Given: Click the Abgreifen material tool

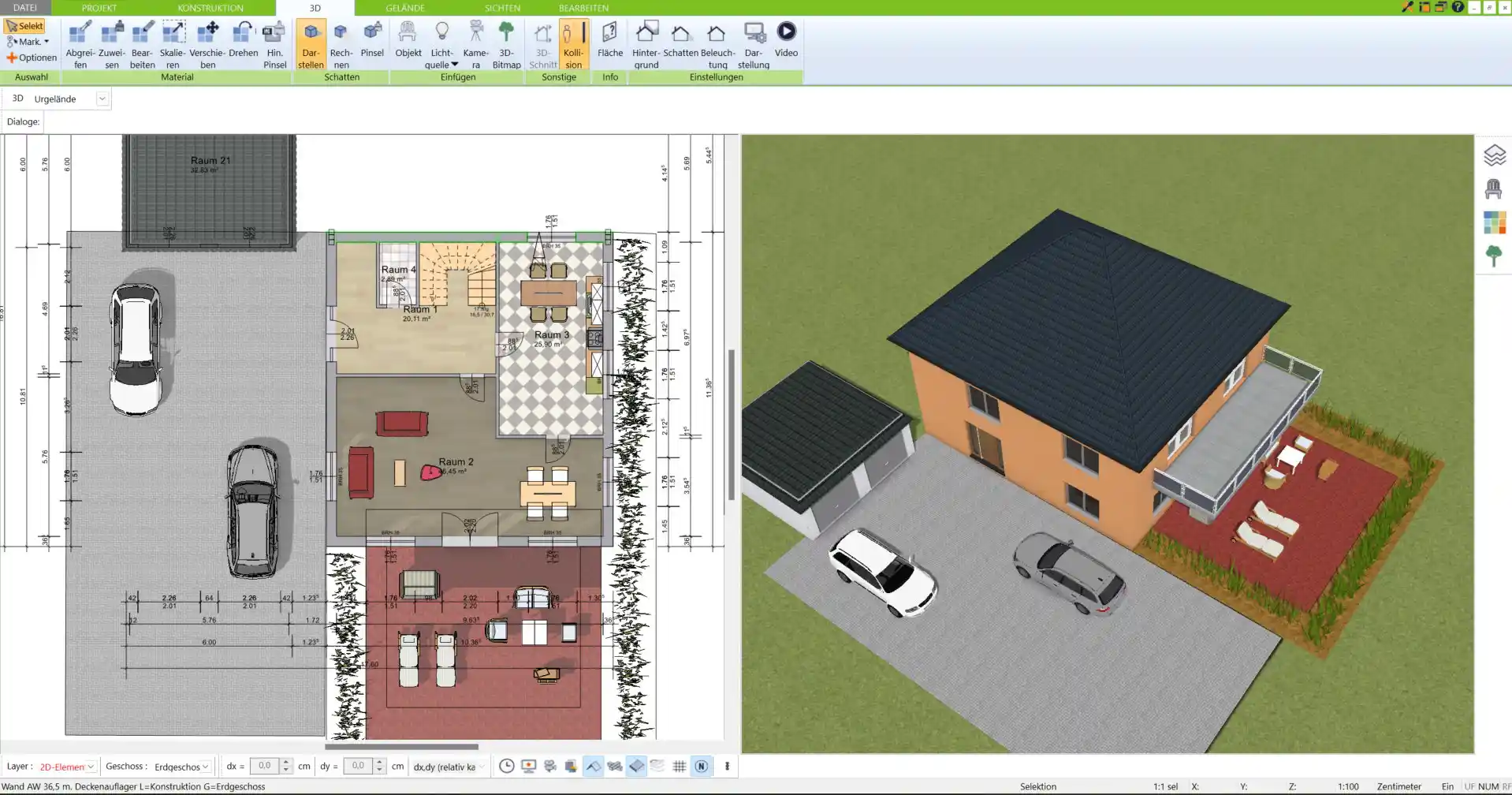Looking at the screenshot, I should click(80, 45).
